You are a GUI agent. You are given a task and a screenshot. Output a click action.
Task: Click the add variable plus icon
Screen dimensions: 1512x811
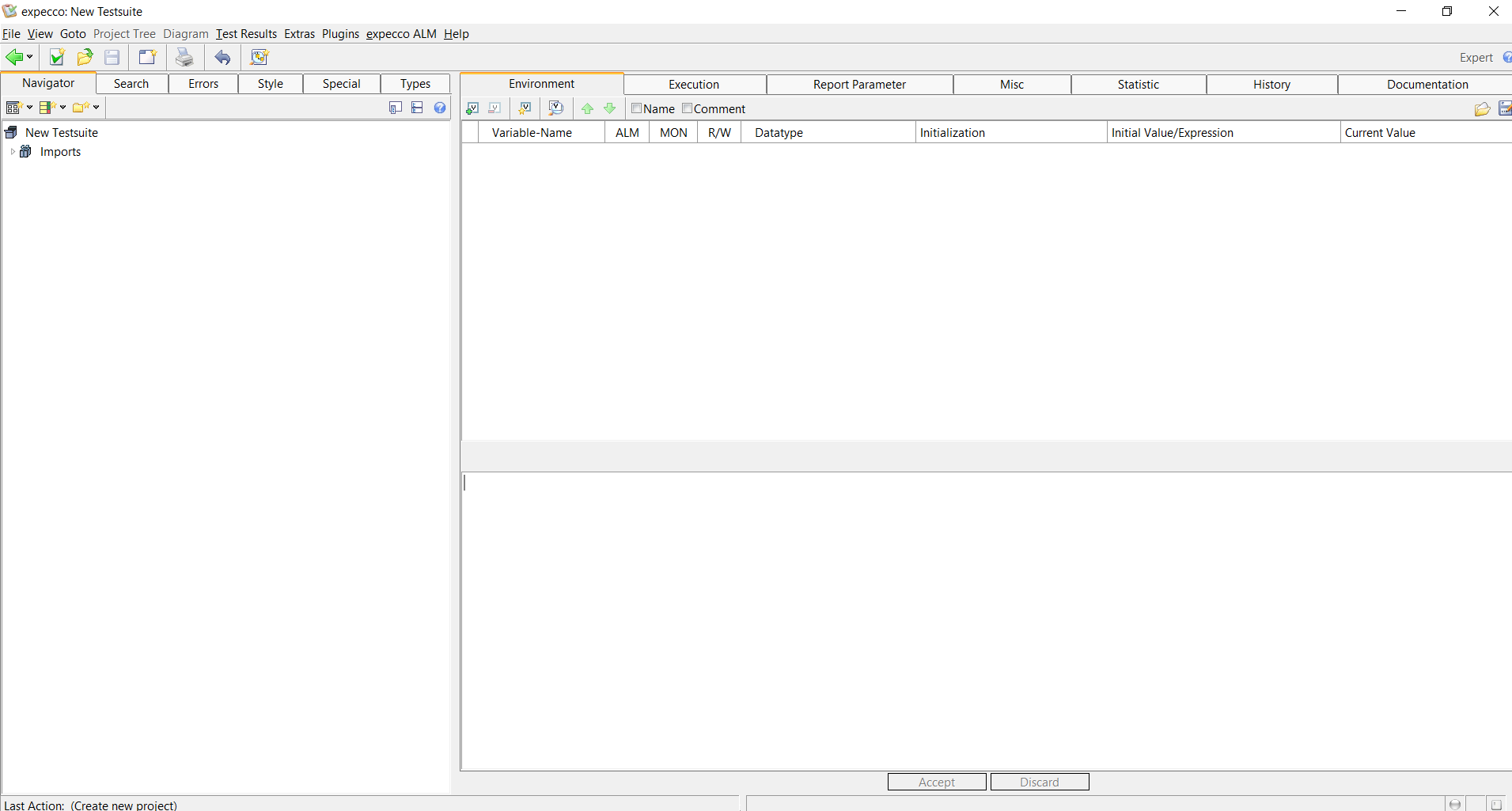click(x=472, y=108)
